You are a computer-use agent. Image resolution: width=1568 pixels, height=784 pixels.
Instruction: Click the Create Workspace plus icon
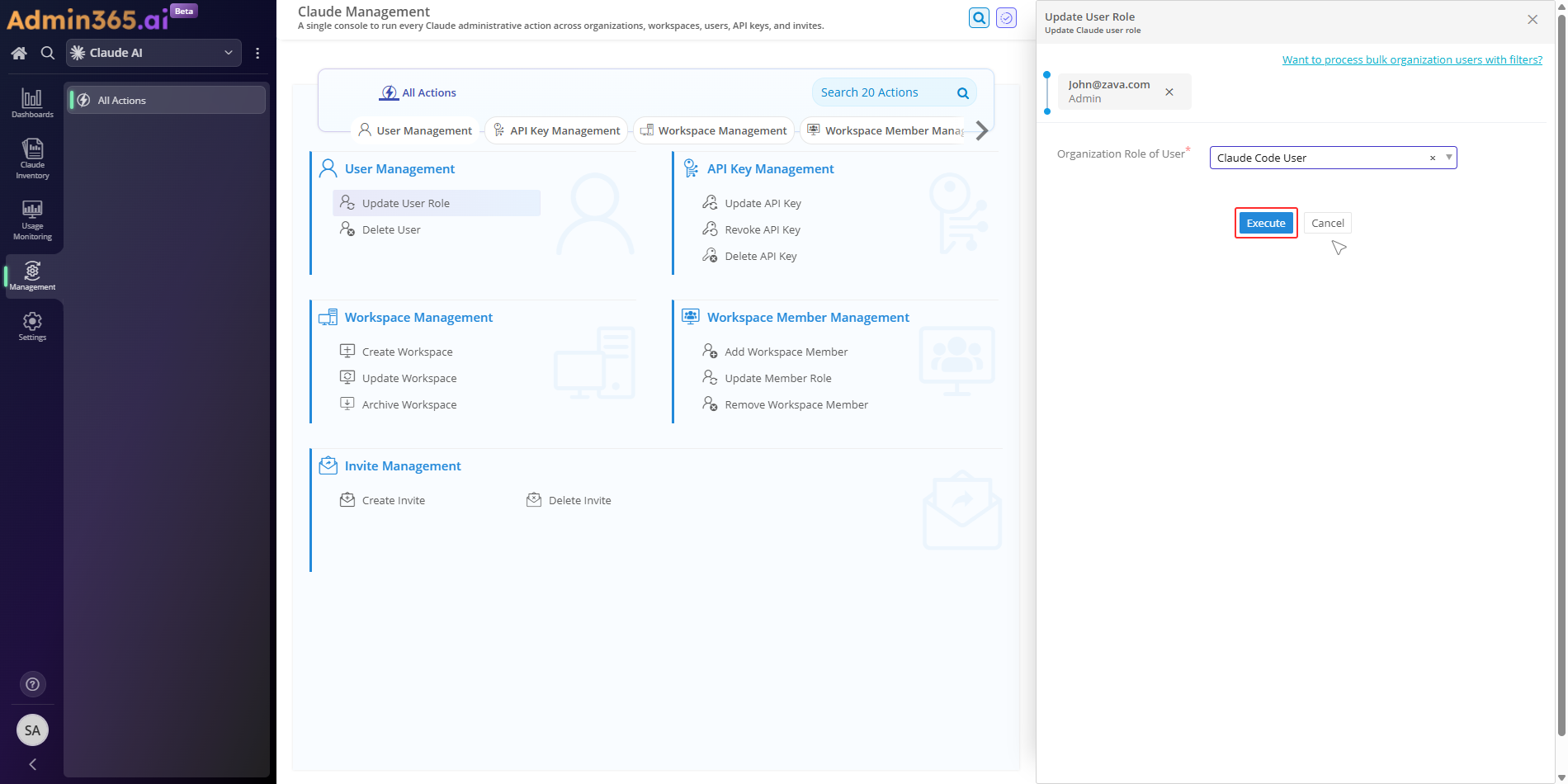pyautogui.click(x=347, y=351)
